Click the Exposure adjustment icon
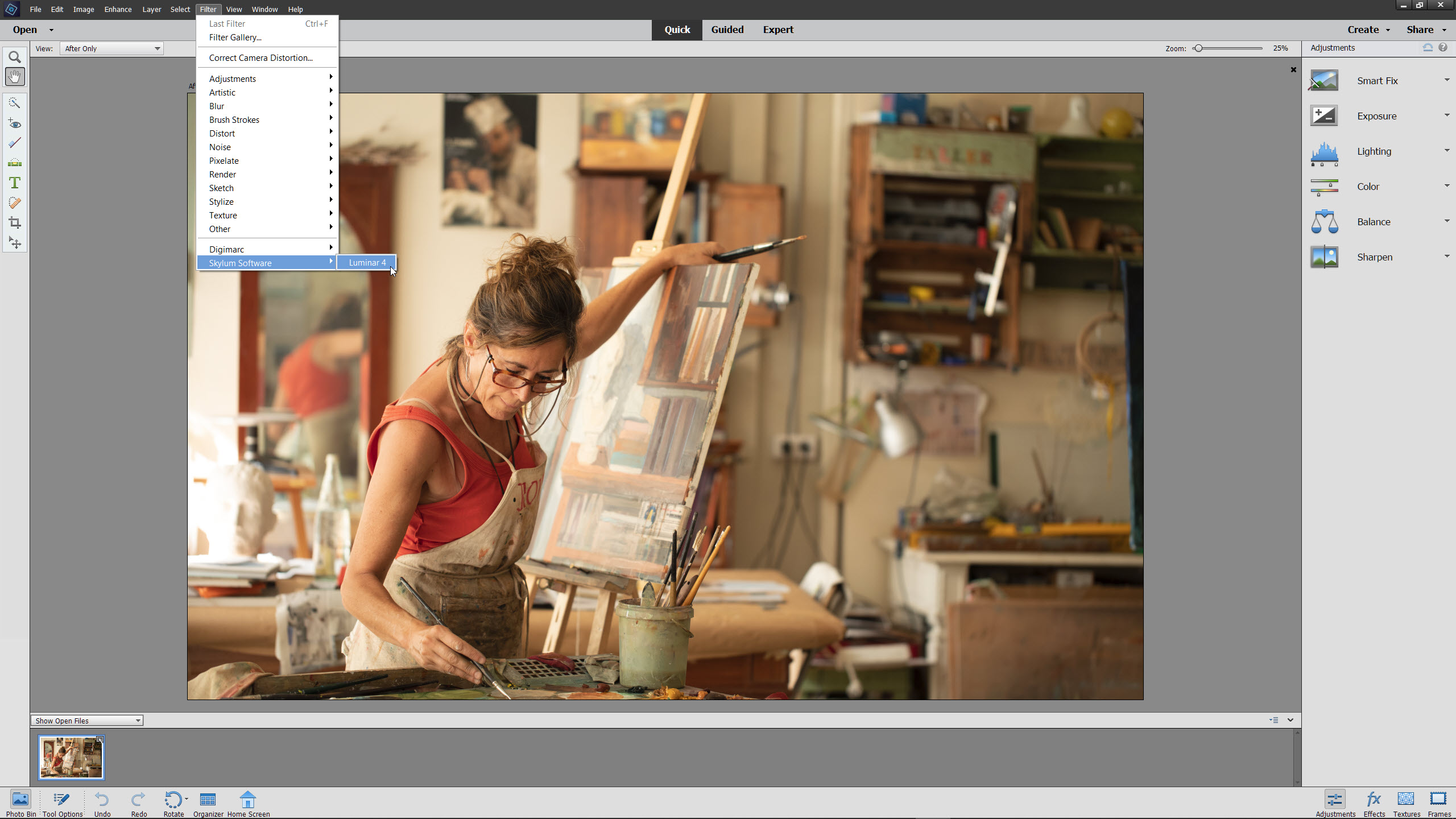The width and height of the screenshot is (1456, 819). click(x=1325, y=115)
